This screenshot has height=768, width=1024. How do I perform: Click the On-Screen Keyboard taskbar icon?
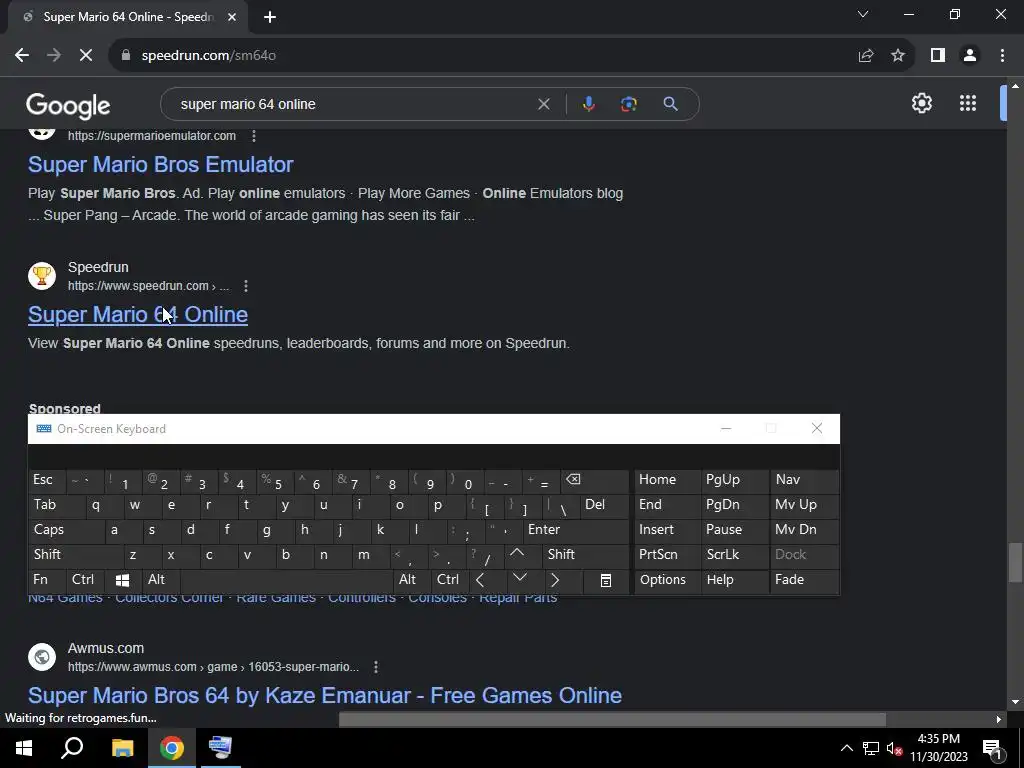(x=221, y=748)
